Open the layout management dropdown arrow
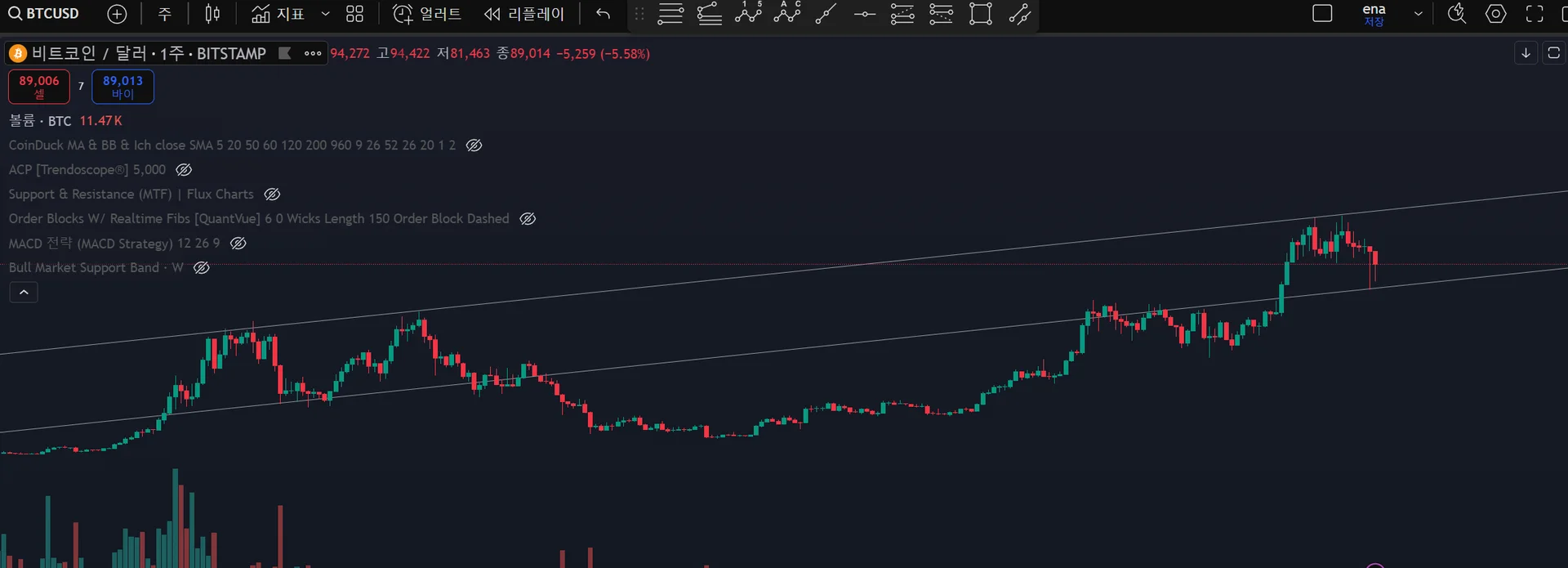The height and width of the screenshot is (568, 1568). point(1419,14)
